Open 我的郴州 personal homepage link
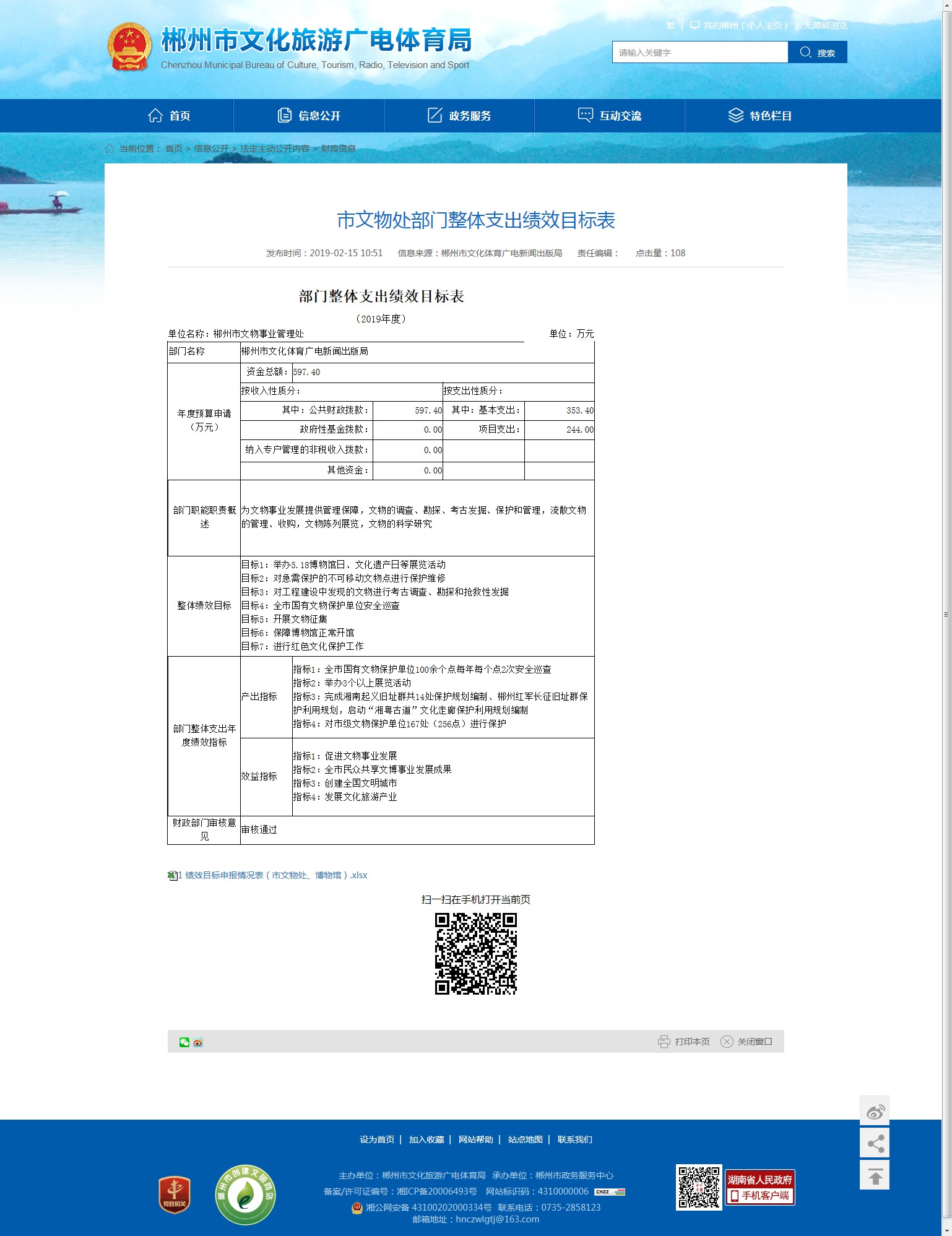 coord(745,25)
